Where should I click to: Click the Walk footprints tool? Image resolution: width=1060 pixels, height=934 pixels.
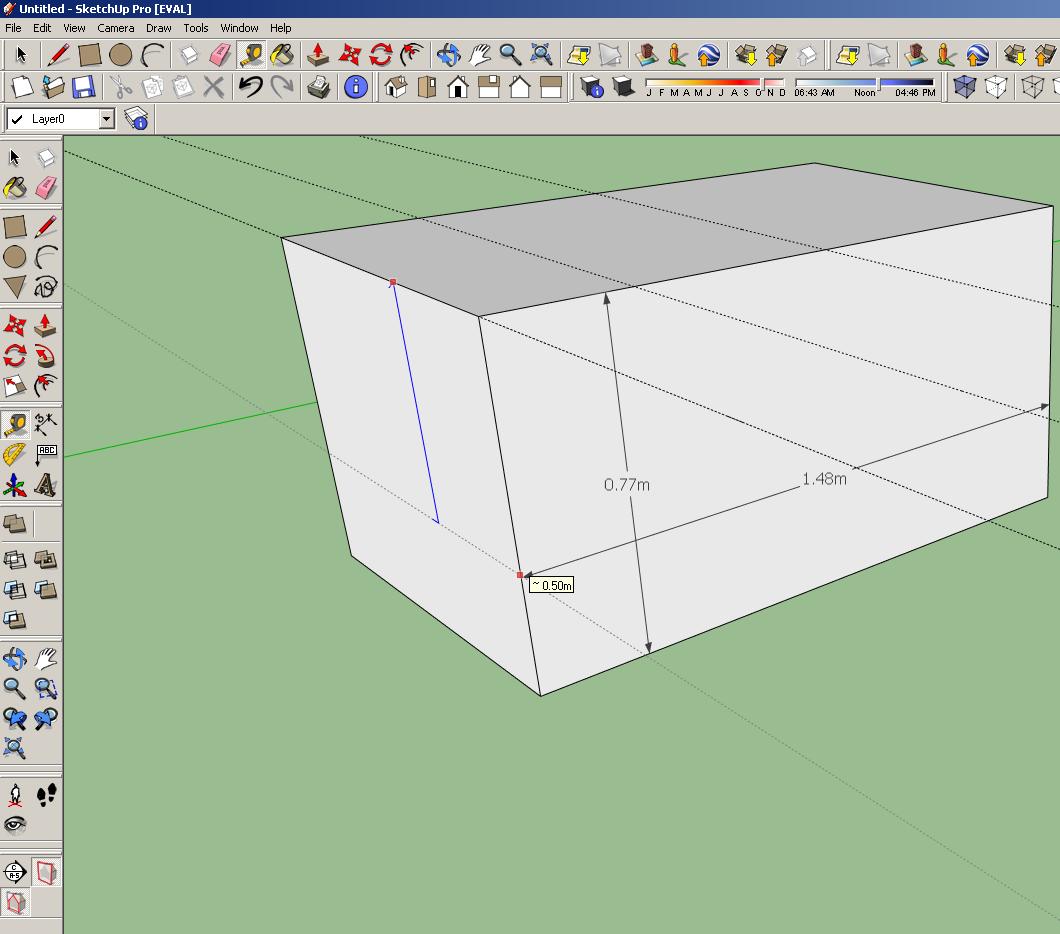tap(46, 796)
